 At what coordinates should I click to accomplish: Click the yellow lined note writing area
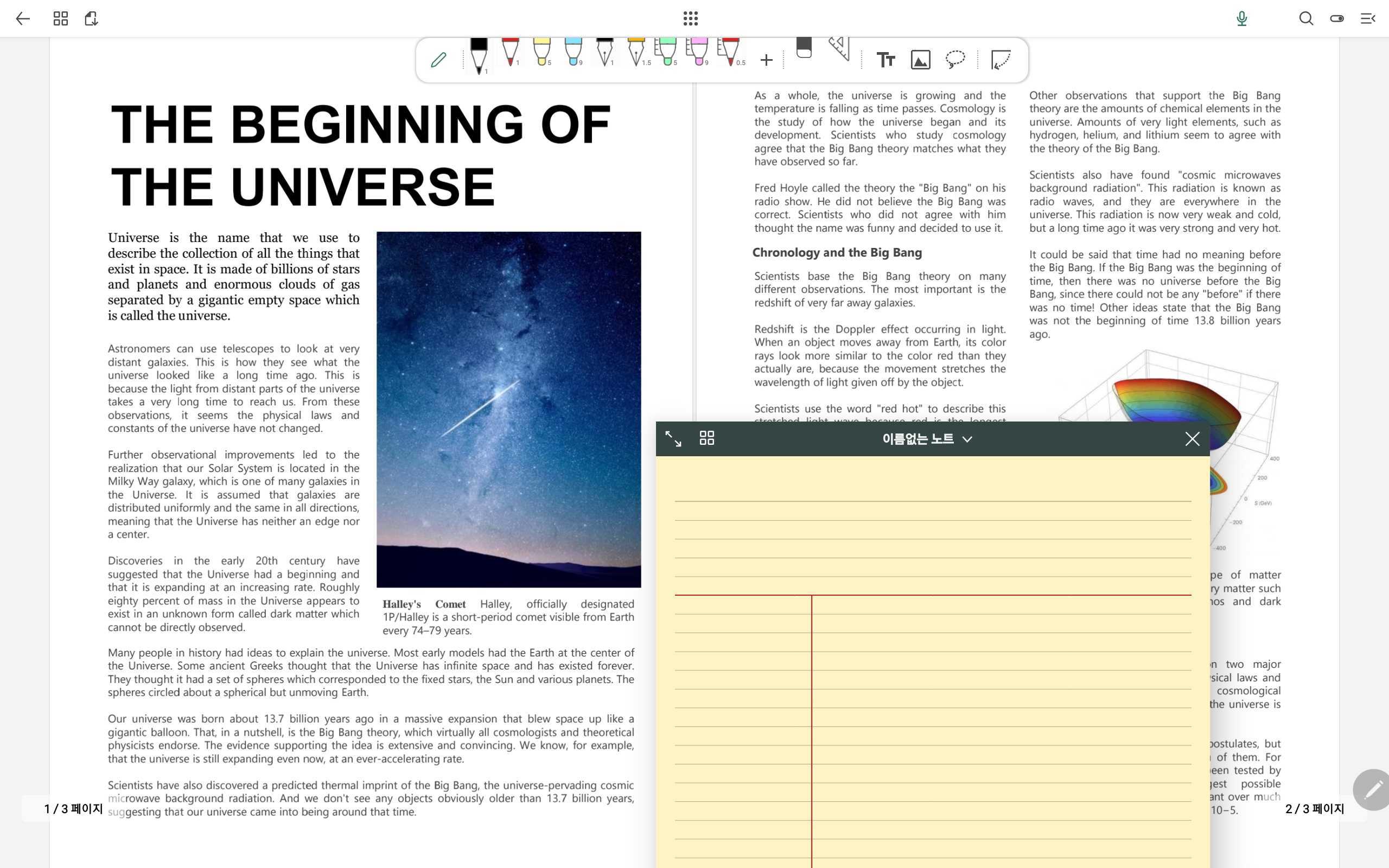pyautogui.click(x=933, y=662)
